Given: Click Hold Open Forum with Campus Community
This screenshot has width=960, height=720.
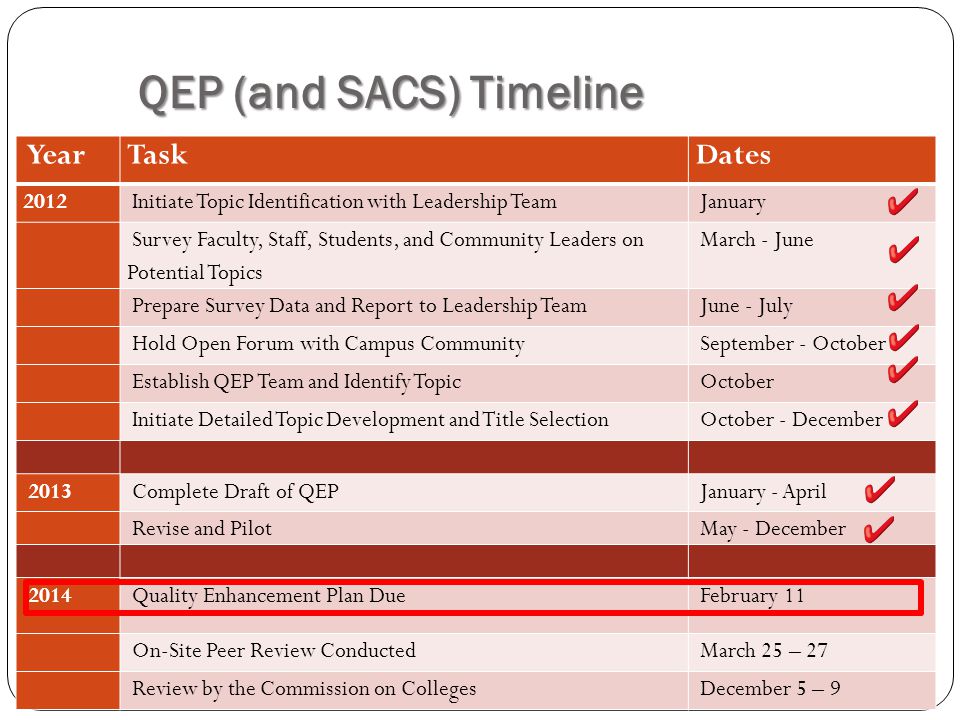Looking at the screenshot, I should click(328, 344).
